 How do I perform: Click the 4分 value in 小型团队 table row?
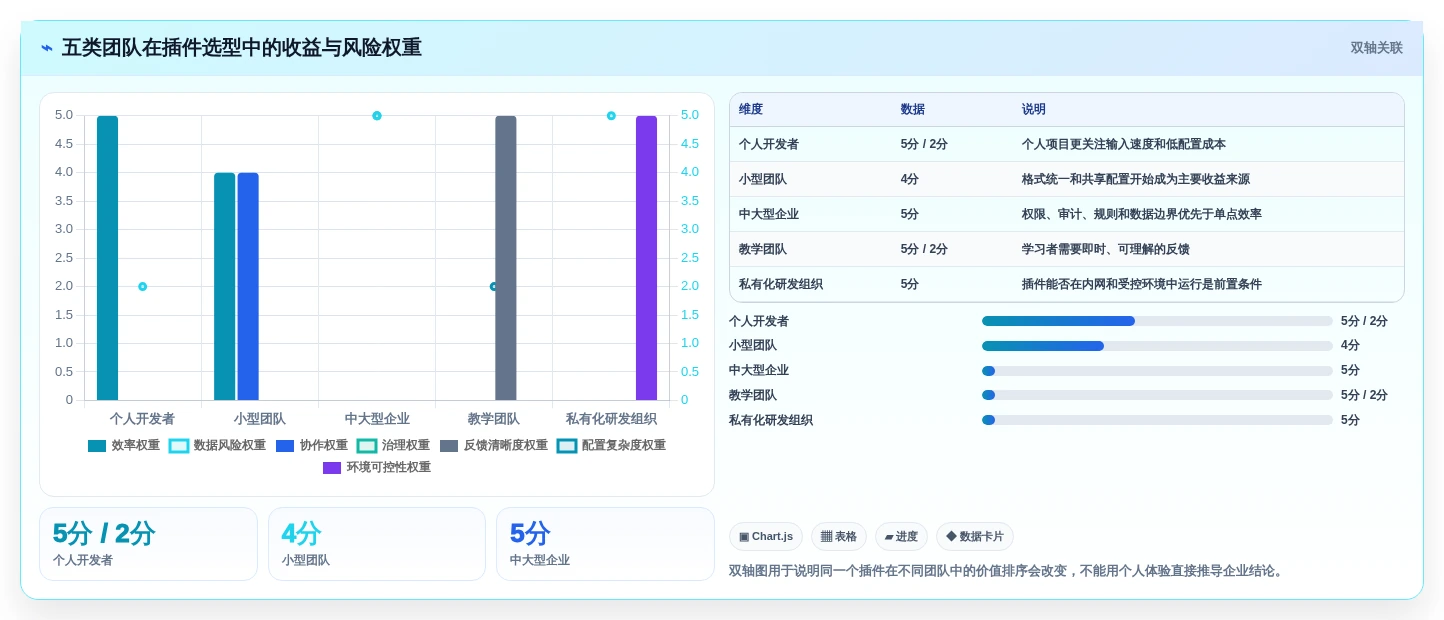910,179
